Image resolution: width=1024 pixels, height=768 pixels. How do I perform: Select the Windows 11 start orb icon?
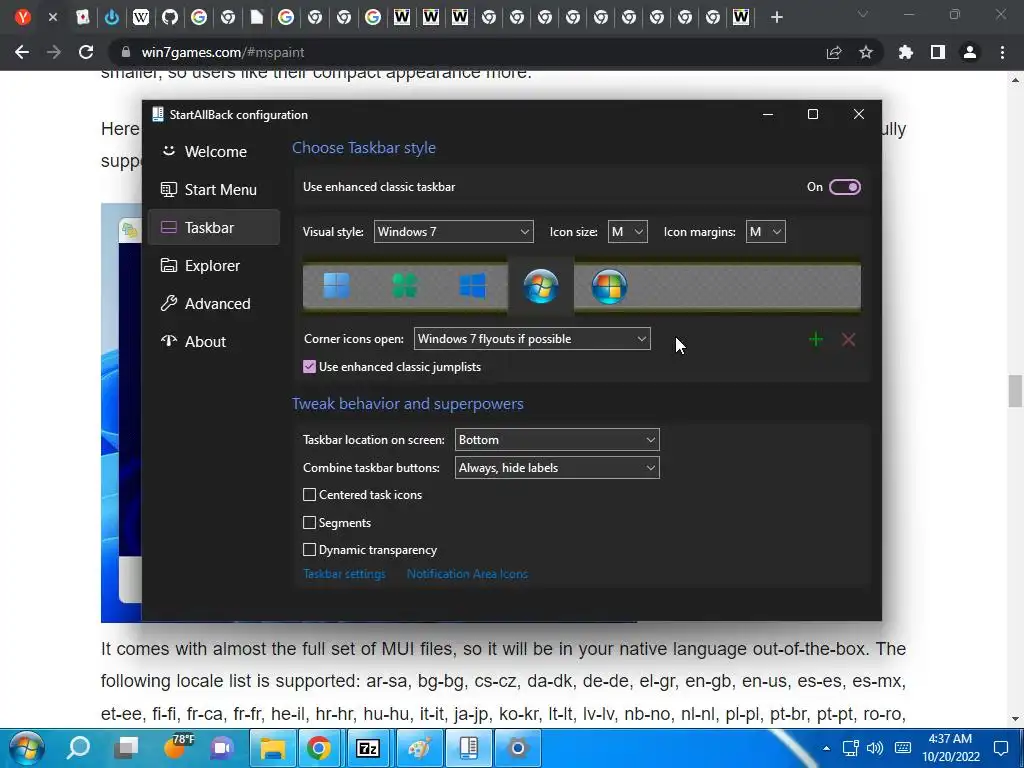(336, 286)
